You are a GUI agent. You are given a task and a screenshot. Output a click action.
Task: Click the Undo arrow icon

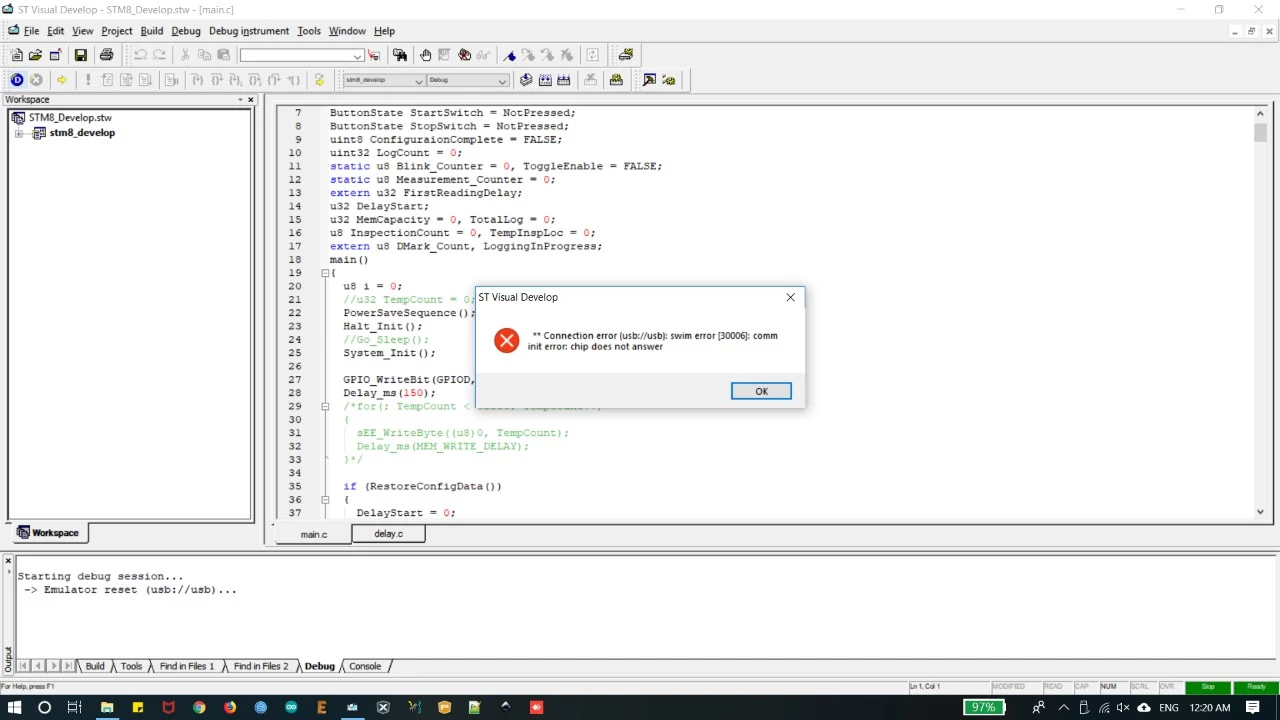(x=140, y=55)
